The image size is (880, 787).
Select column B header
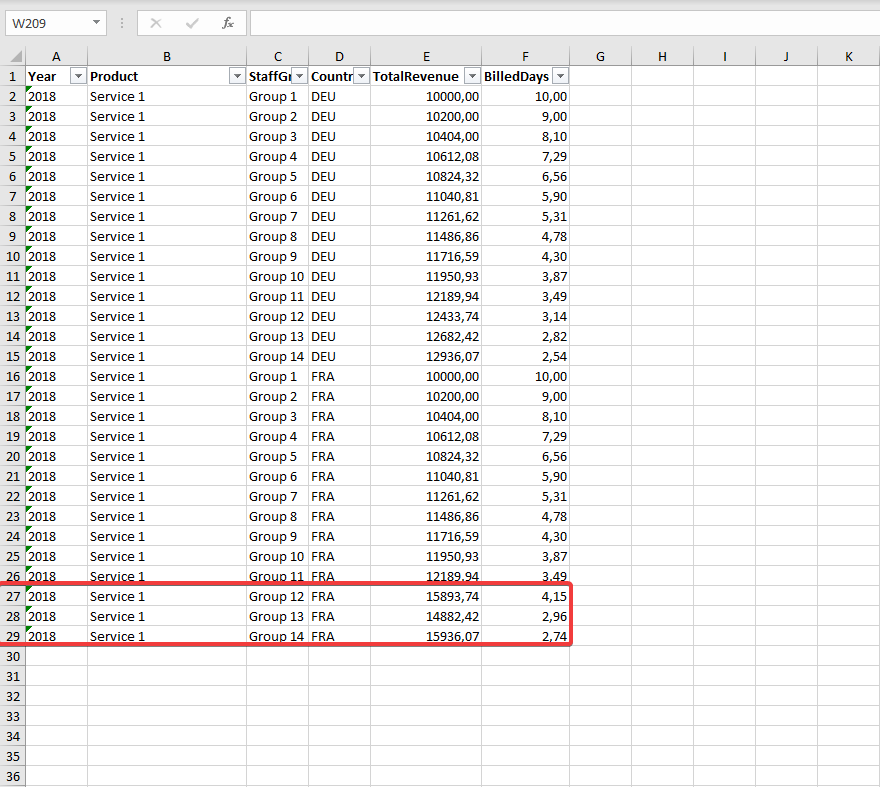pos(166,57)
